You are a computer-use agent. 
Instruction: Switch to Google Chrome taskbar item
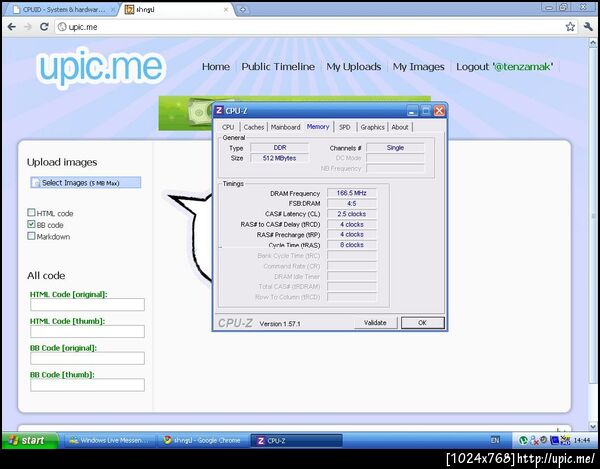coord(202,441)
